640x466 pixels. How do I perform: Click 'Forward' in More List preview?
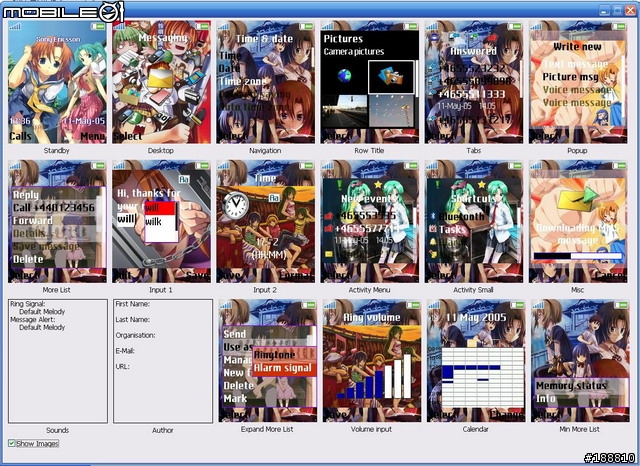33,221
